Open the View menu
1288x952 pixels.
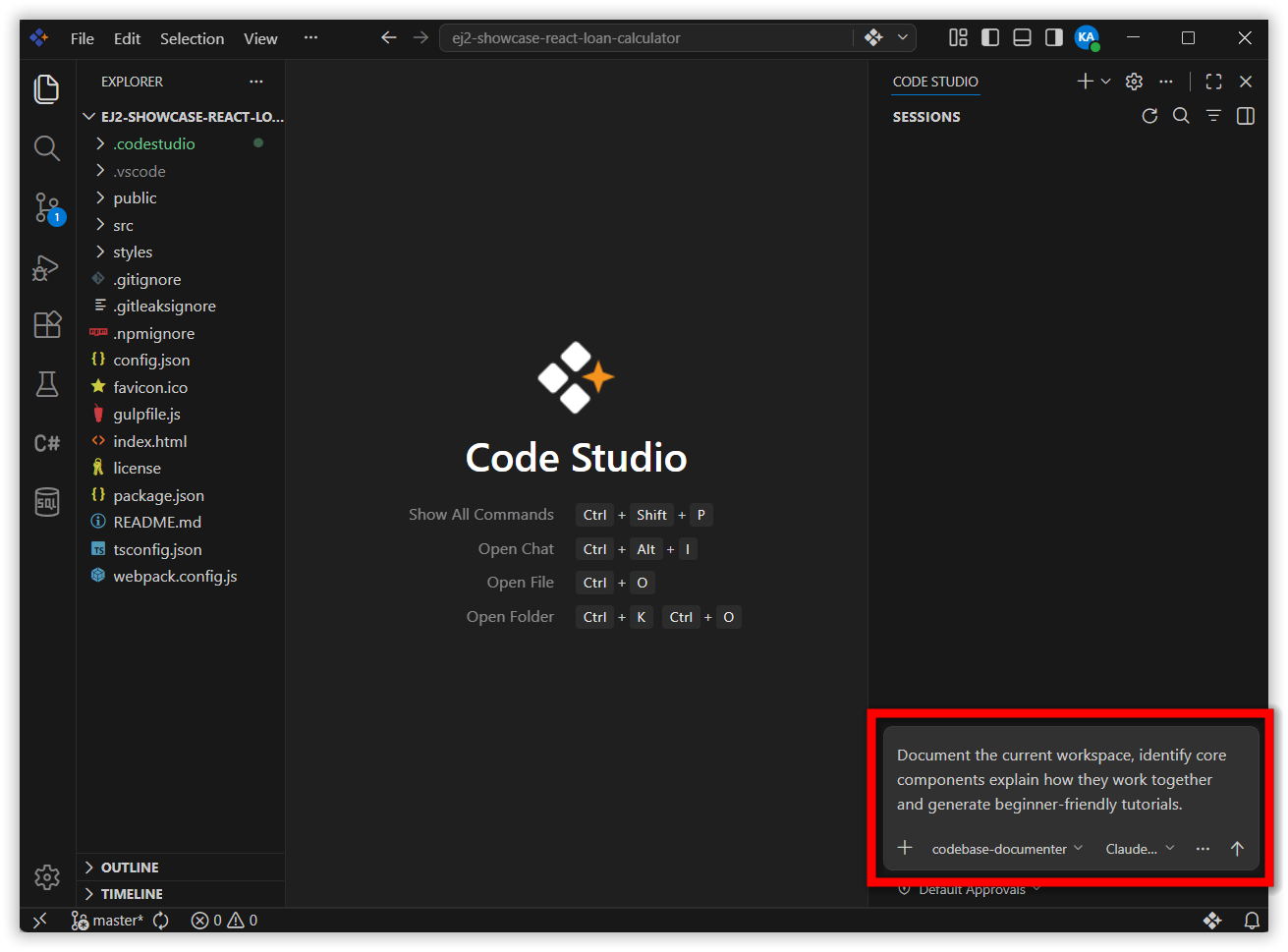260,38
